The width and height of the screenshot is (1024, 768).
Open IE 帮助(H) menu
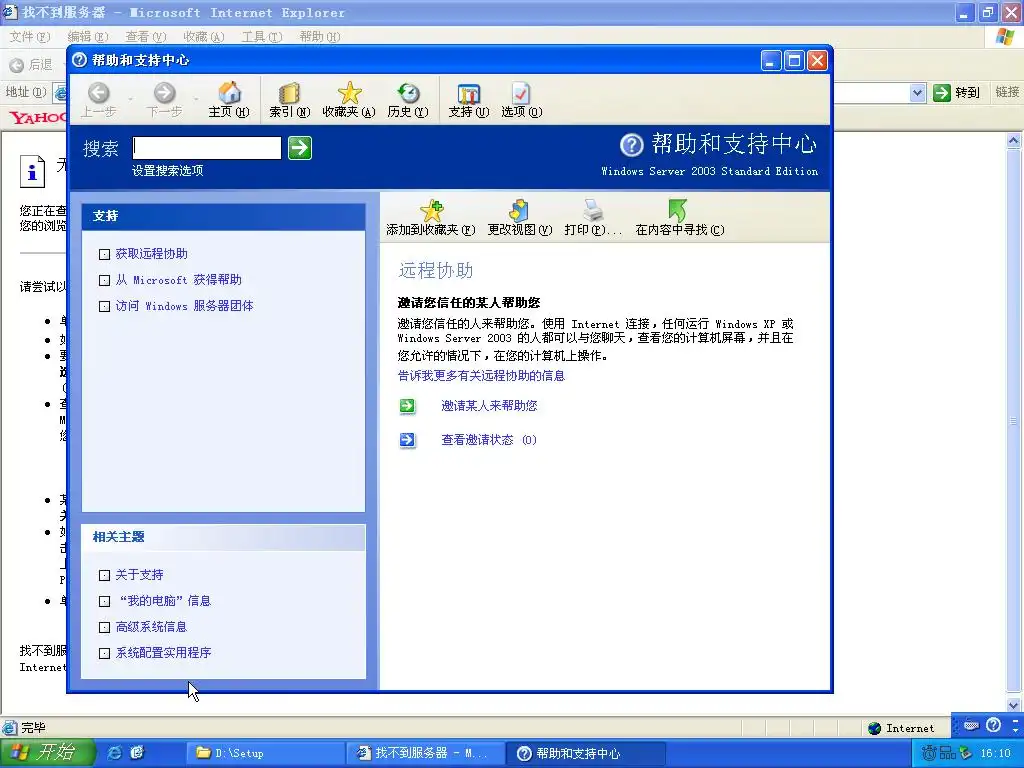319,37
